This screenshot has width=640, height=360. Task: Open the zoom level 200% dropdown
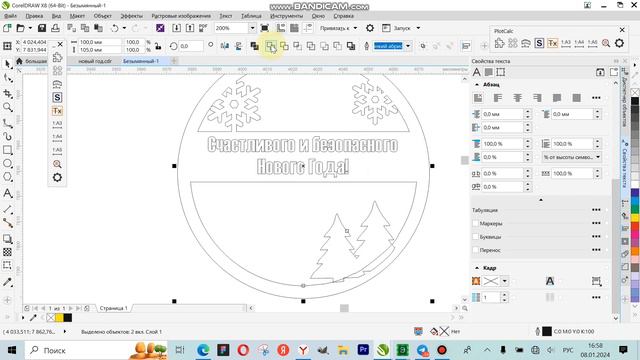coord(252,28)
